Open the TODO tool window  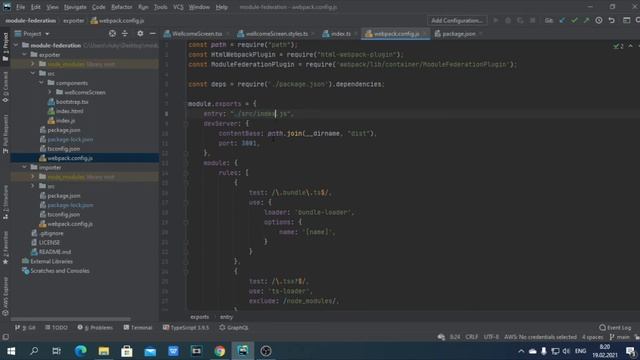56,327
